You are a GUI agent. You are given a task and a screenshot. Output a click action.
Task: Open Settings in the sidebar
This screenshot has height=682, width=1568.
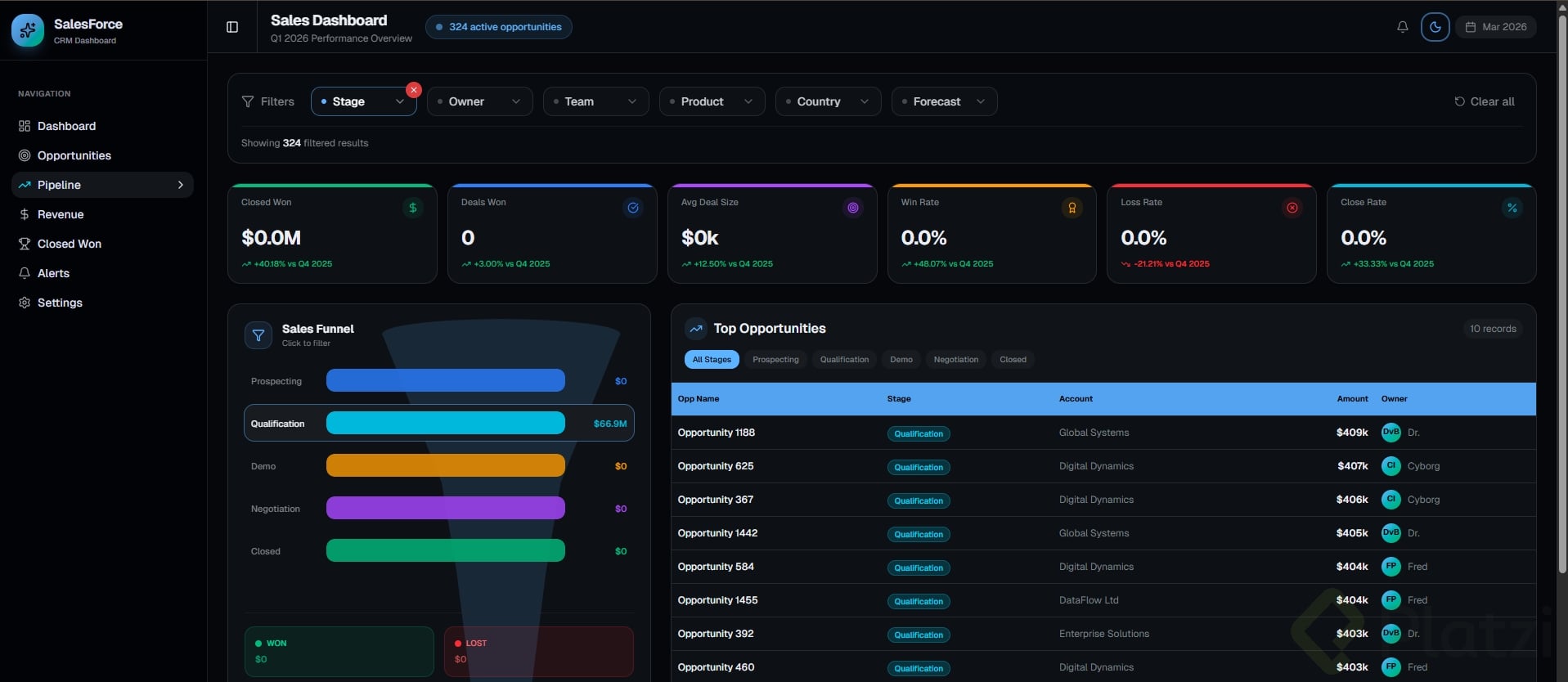point(103,303)
